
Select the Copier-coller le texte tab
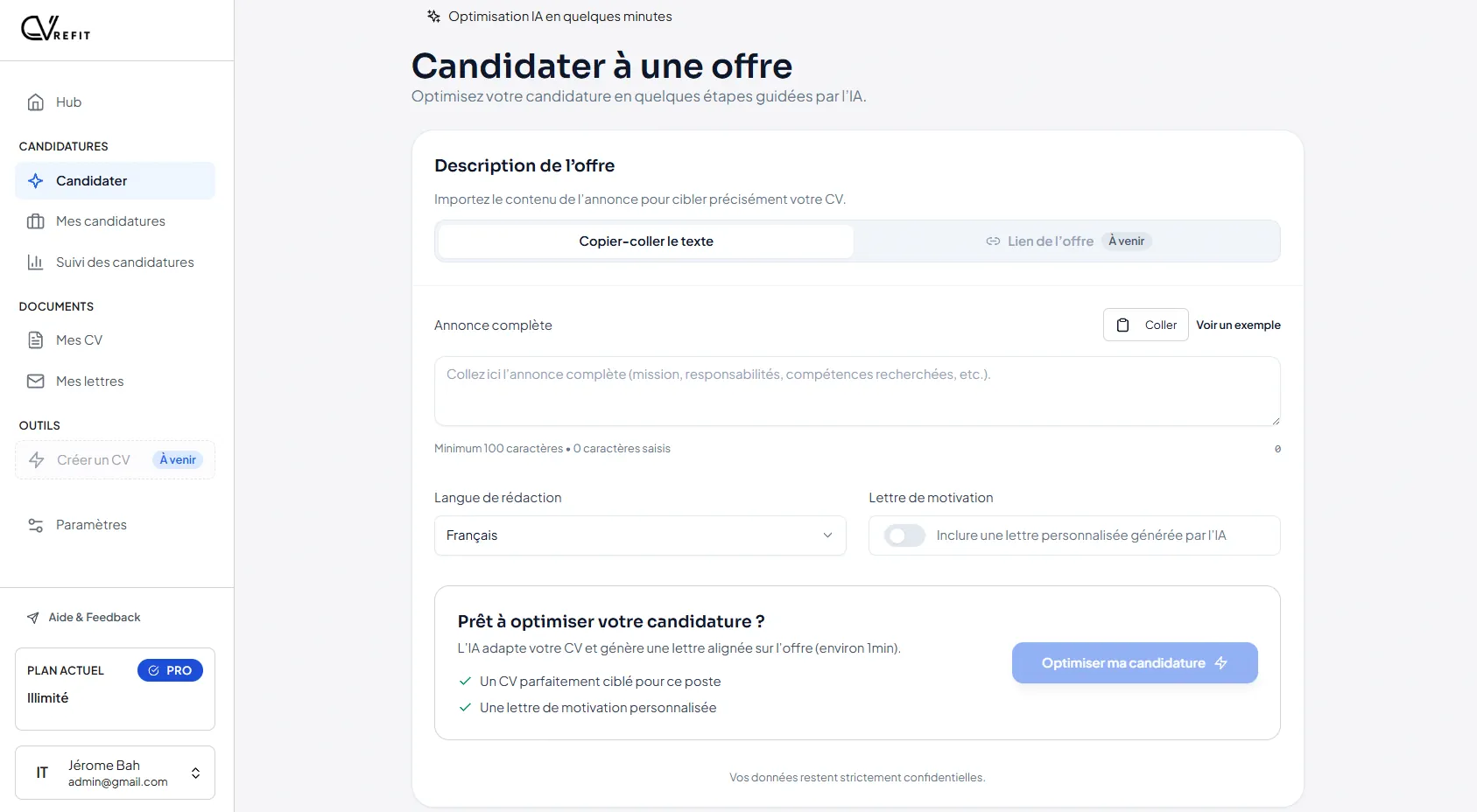(x=645, y=241)
